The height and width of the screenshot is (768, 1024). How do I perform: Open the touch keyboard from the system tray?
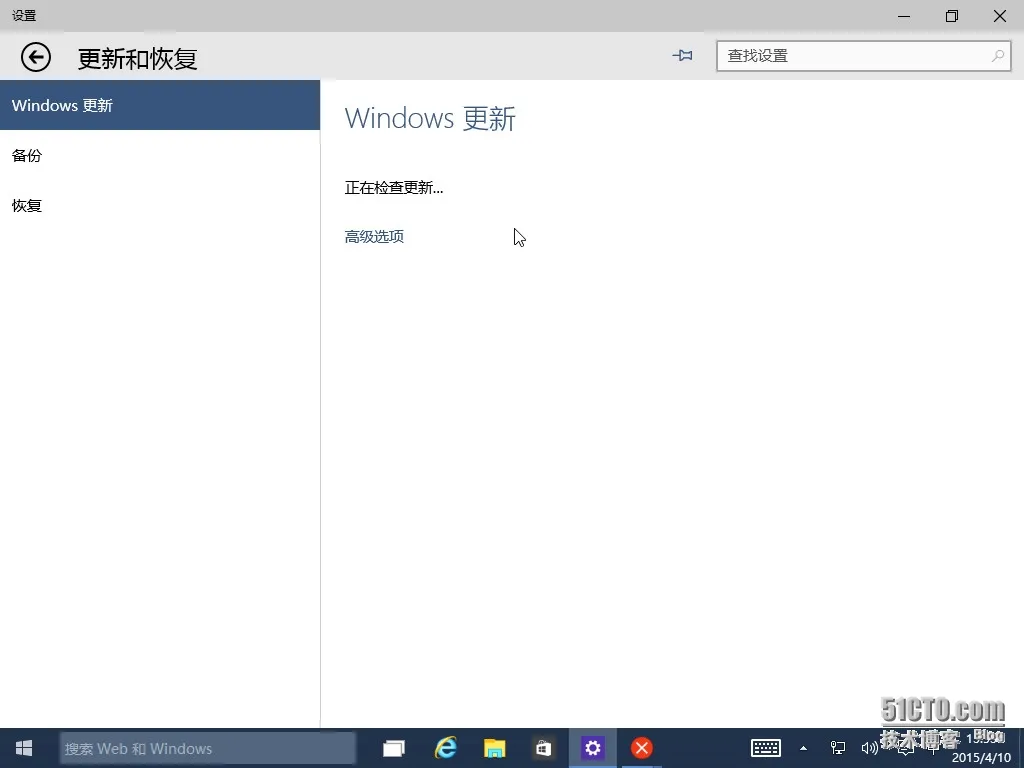click(x=765, y=748)
